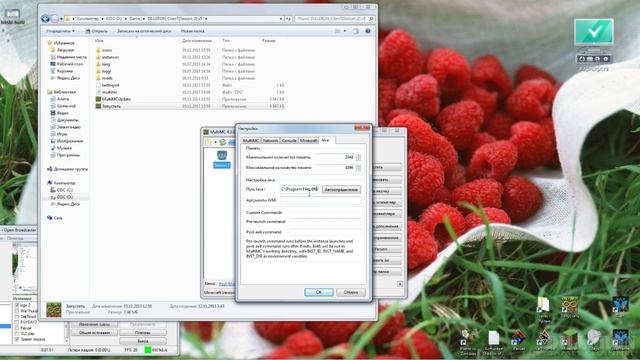This screenshot has height=360, width=640.
Task: Click the Автоопределение Java button
Action: [341, 189]
